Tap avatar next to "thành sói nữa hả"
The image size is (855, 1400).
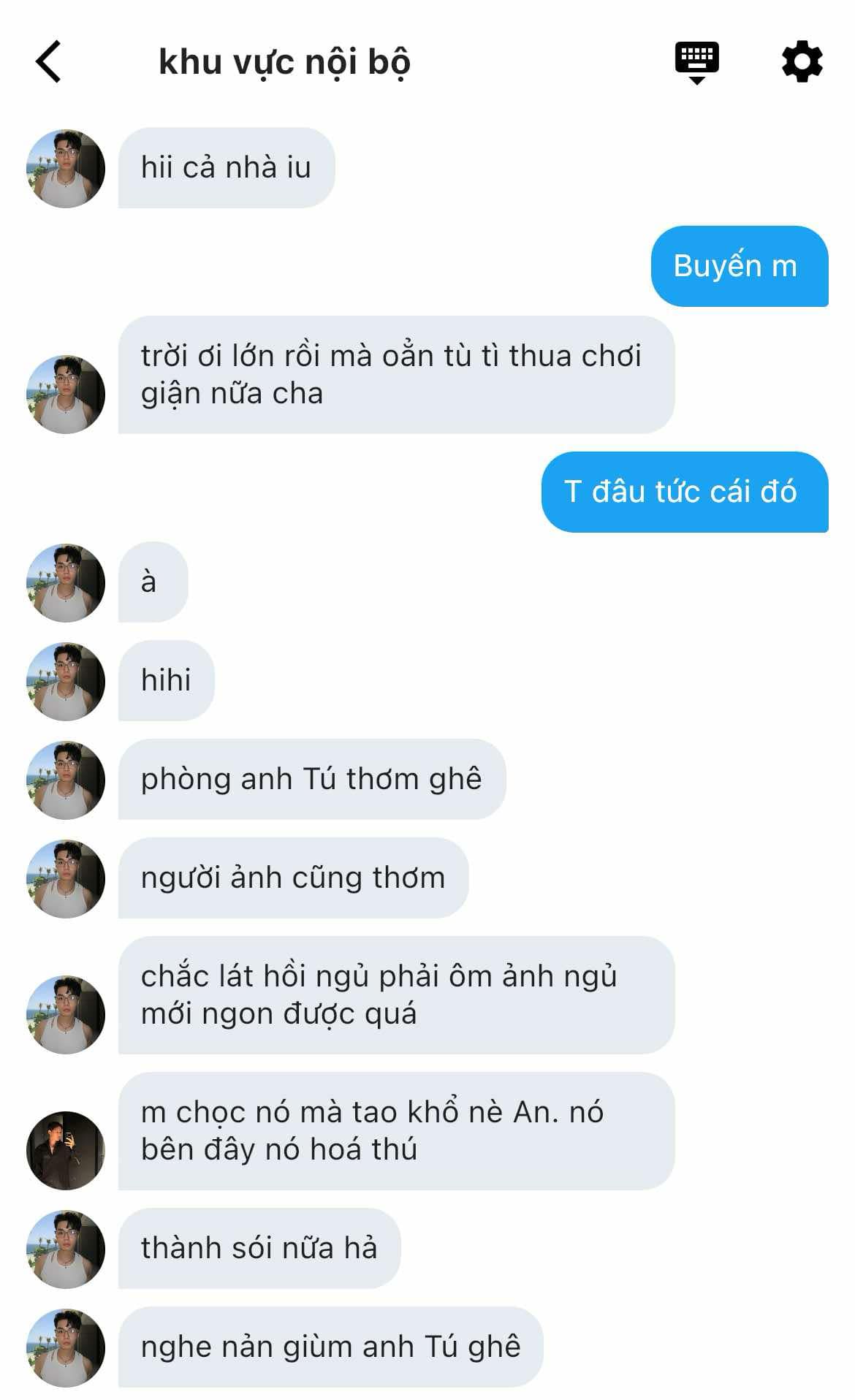click(66, 1249)
